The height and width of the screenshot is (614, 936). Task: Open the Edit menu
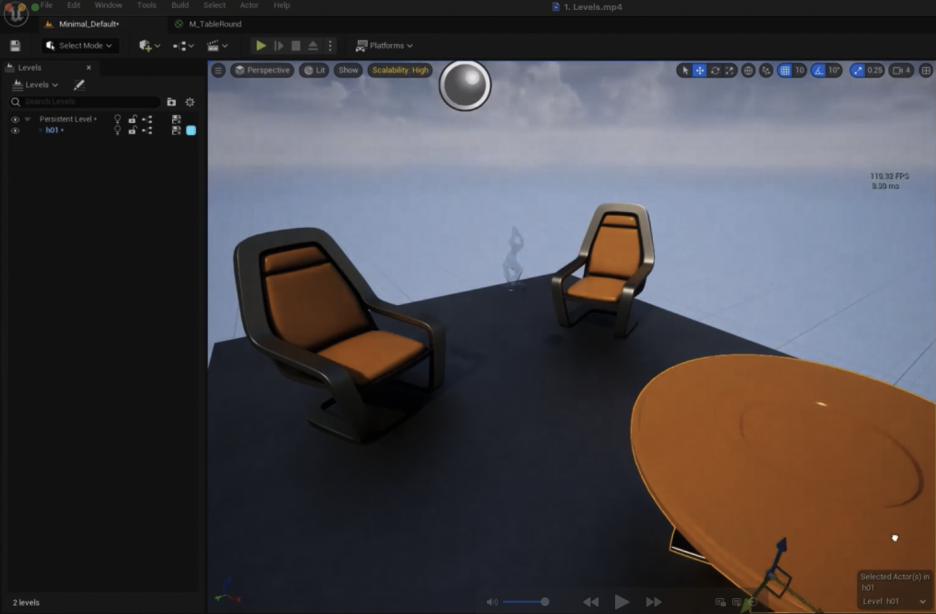73,5
